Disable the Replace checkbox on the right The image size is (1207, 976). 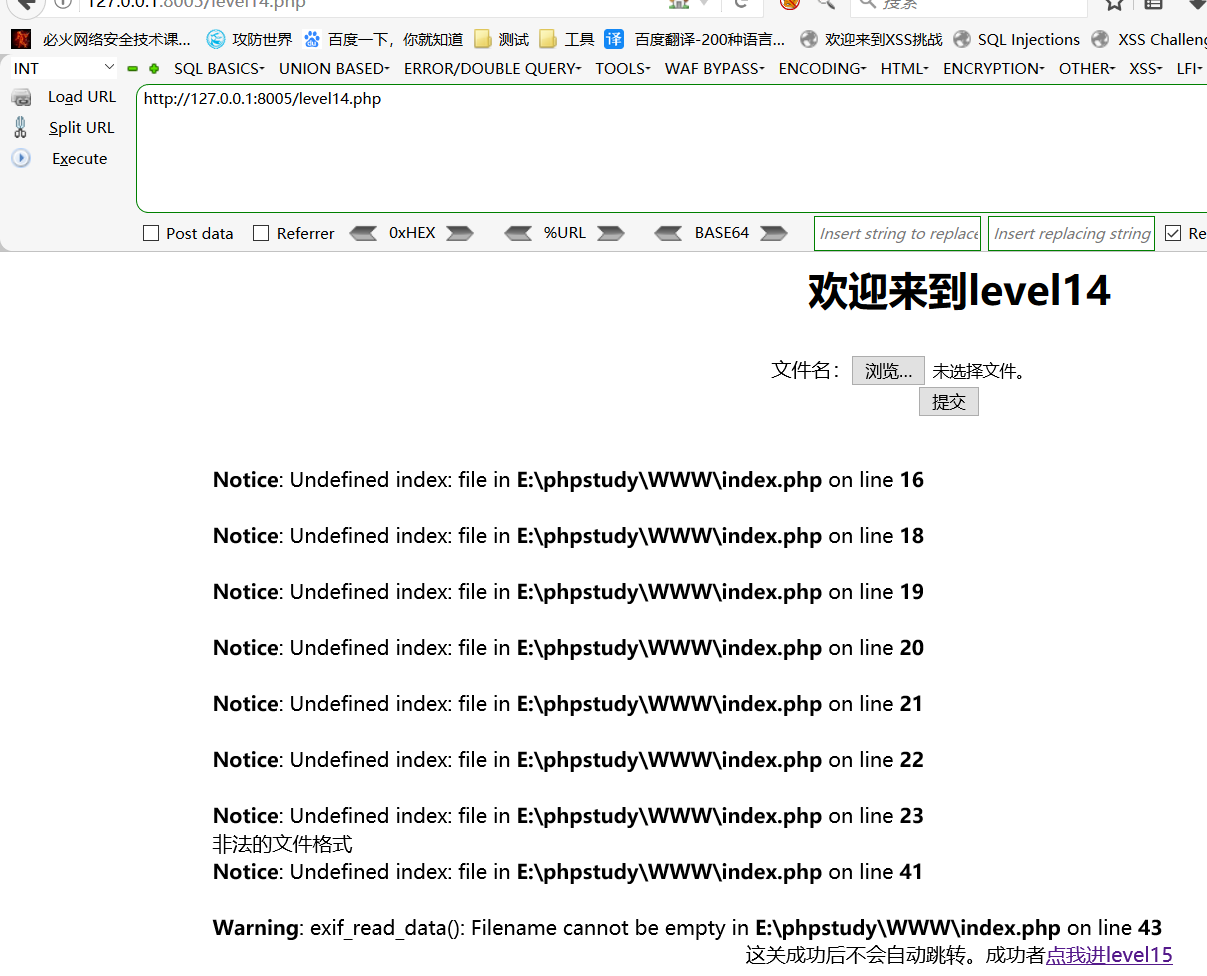1173,233
